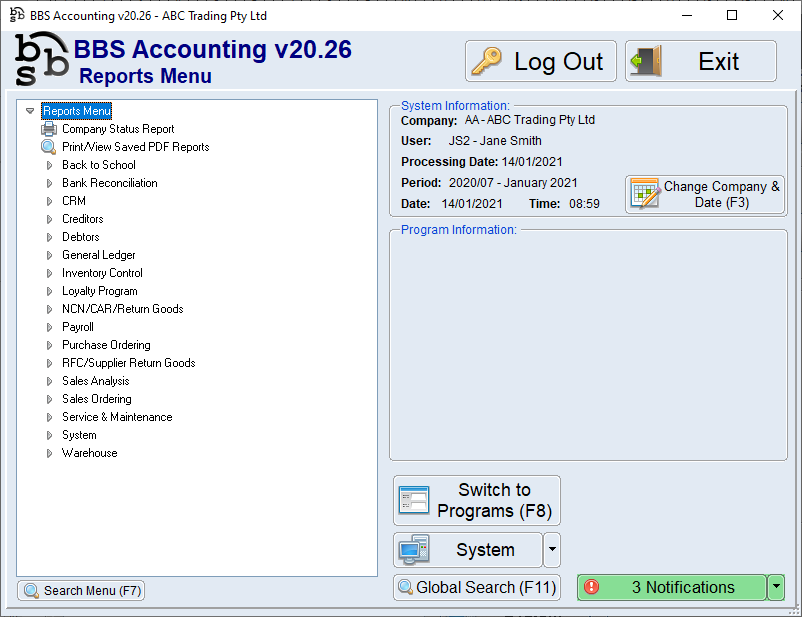Select Bank Reconciliation from the menu tree
802x617 pixels.
coord(109,183)
